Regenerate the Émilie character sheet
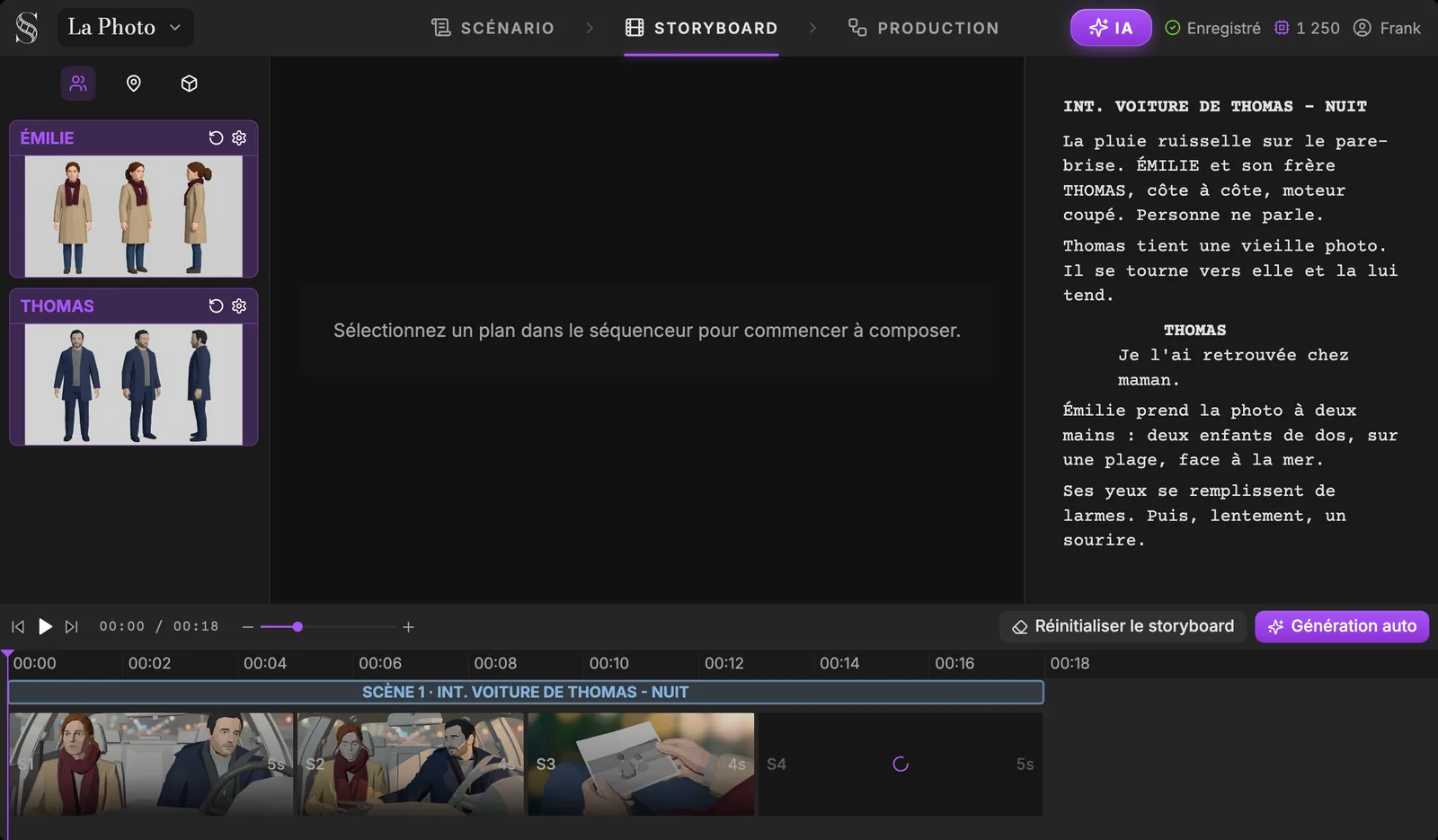This screenshot has width=1438, height=840. tap(216, 138)
